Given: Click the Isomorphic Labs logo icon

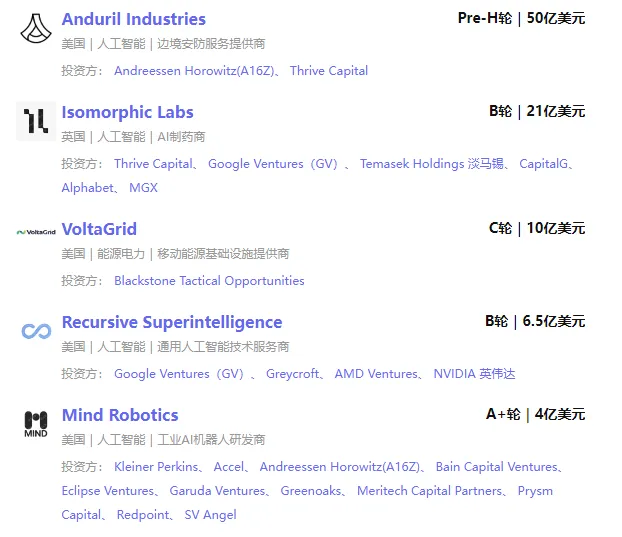Looking at the screenshot, I should coord(36,121).
